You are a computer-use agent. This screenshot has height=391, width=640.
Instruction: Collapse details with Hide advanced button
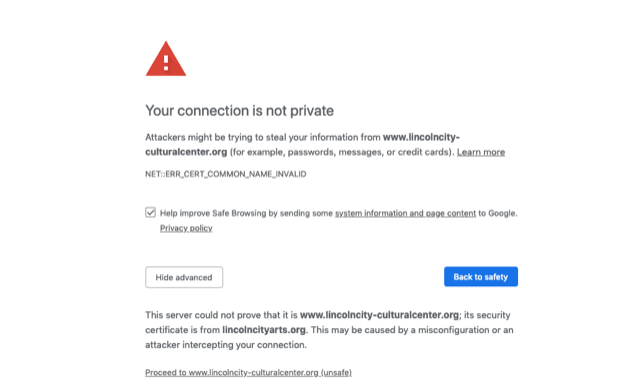pyautogui.click(x=184, y=277)
